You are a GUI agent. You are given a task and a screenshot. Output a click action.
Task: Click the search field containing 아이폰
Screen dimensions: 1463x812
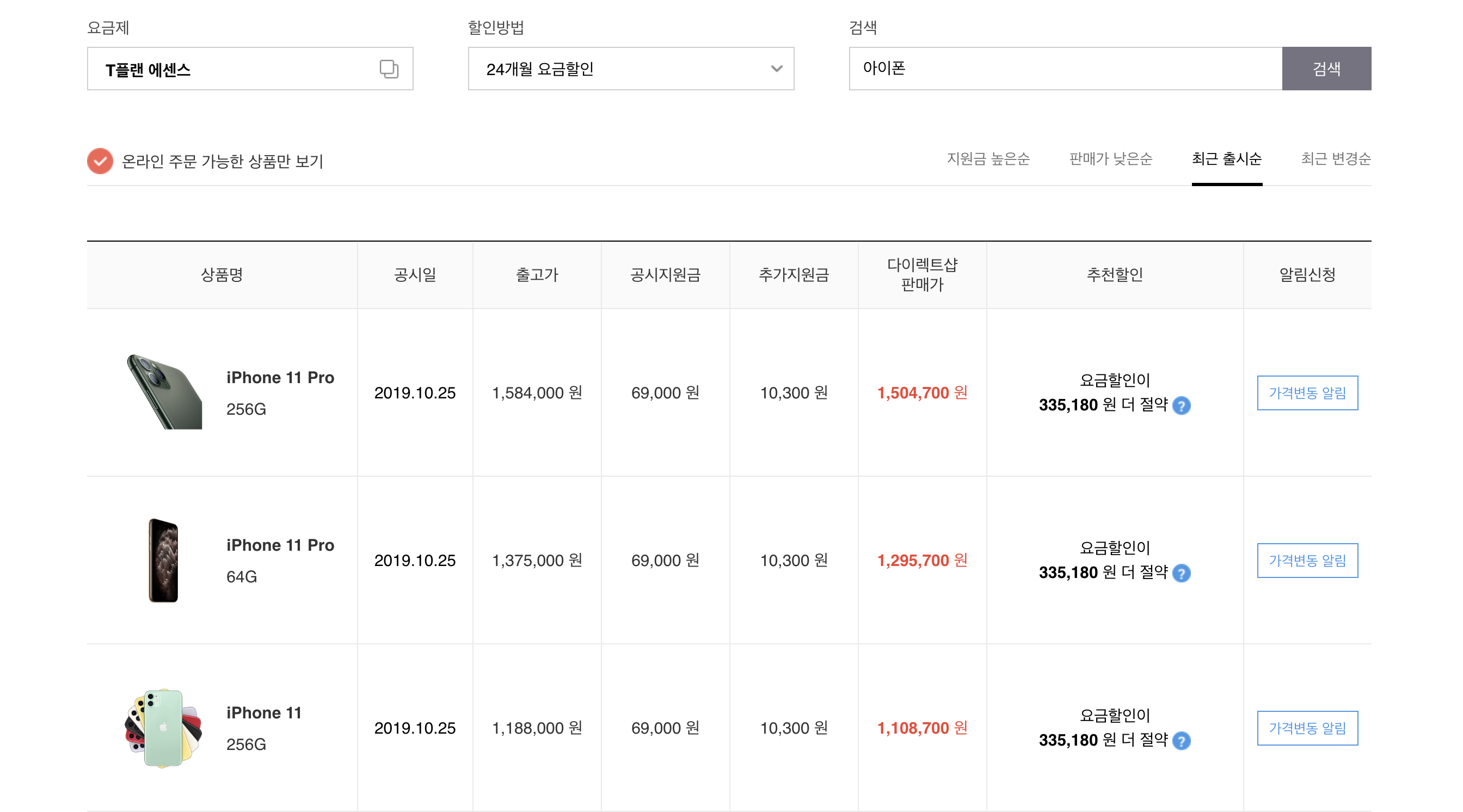(1065, 69)
